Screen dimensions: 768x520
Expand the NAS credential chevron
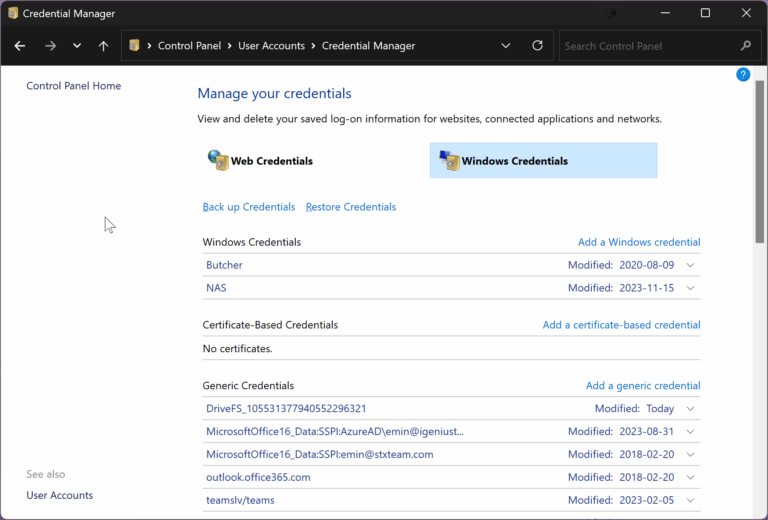pyautogui.click(x=690, y=288)
